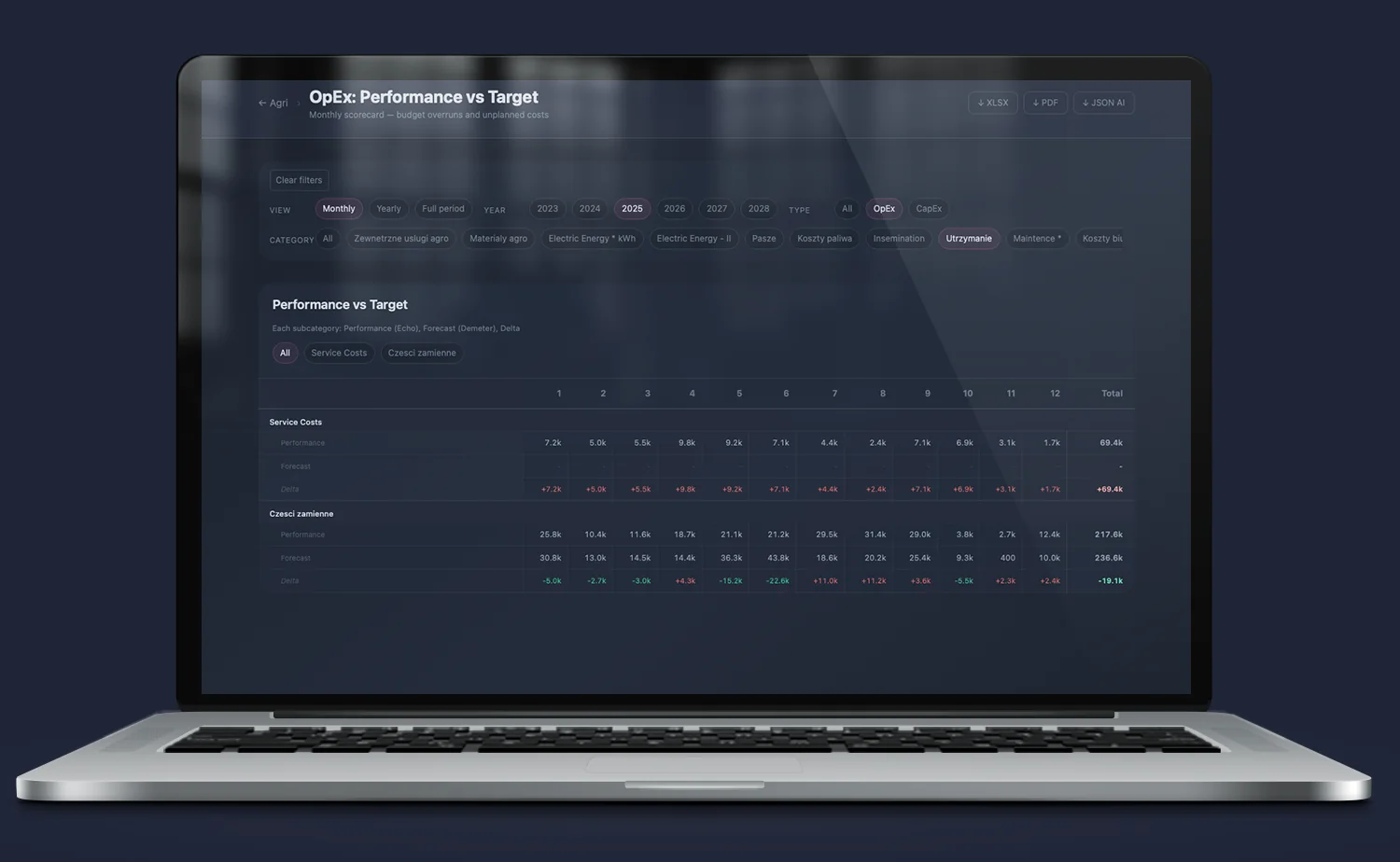Set type filter to All
Image resolution: width=1400 pixels, height=862 pixels.
click(847, 209)
